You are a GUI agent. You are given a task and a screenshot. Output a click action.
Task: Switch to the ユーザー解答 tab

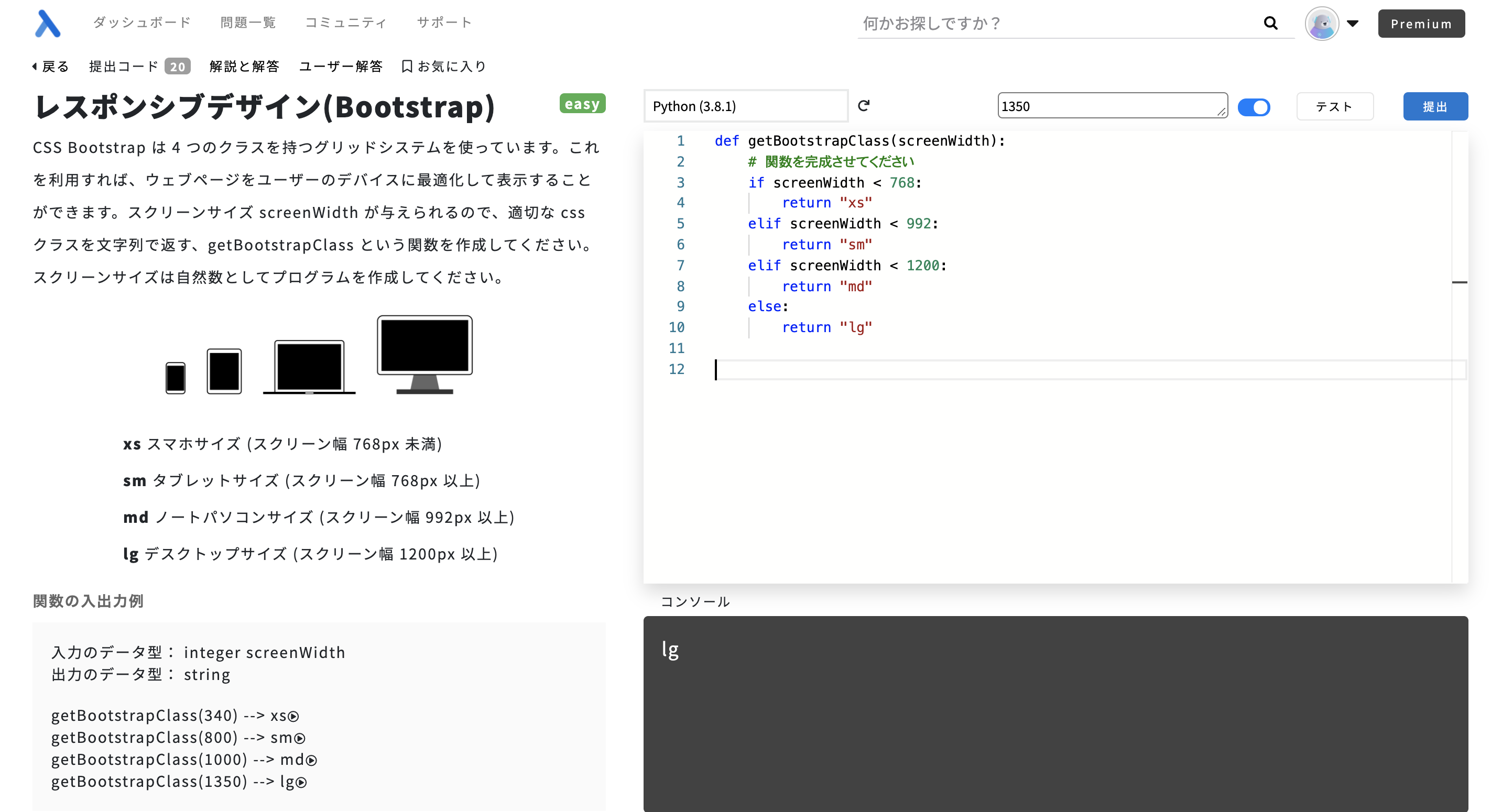[341, 67]
